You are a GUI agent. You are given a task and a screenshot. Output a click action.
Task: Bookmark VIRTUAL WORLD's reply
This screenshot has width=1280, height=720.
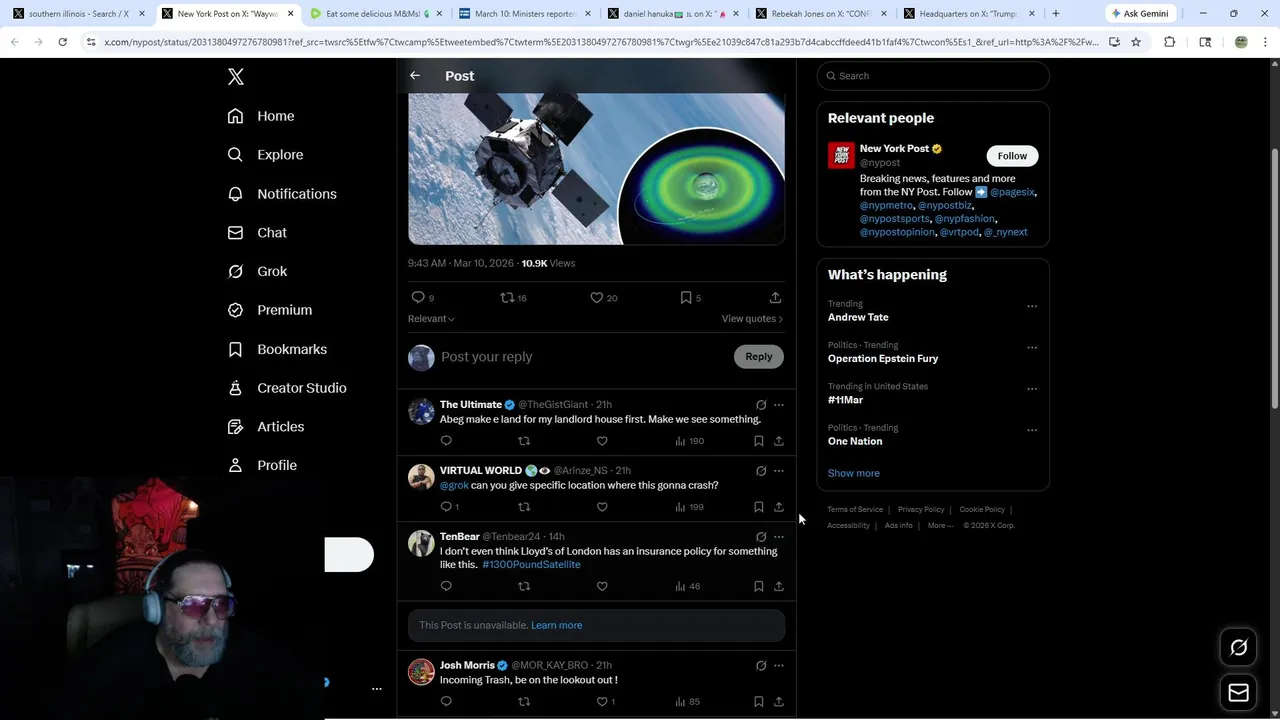758,507
